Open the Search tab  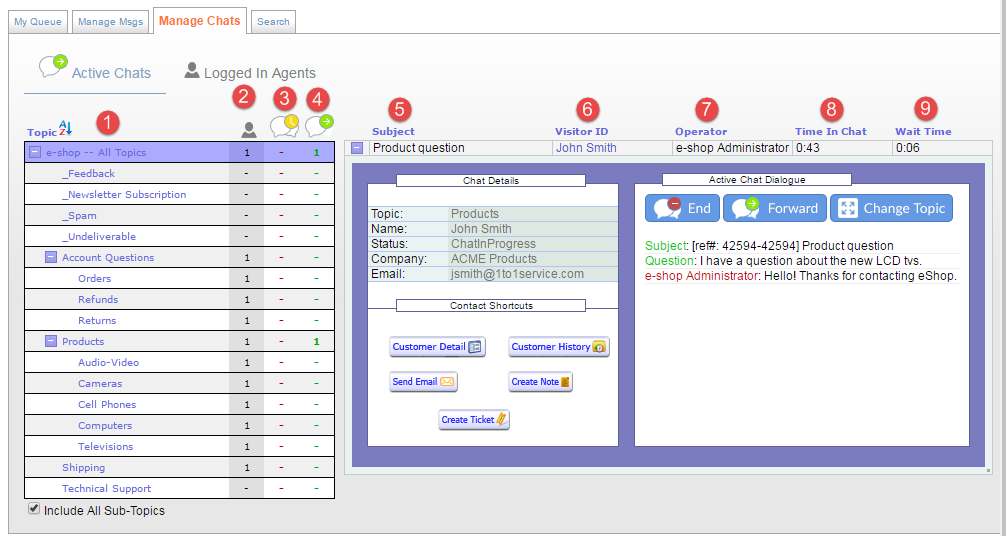coord(272,21)
